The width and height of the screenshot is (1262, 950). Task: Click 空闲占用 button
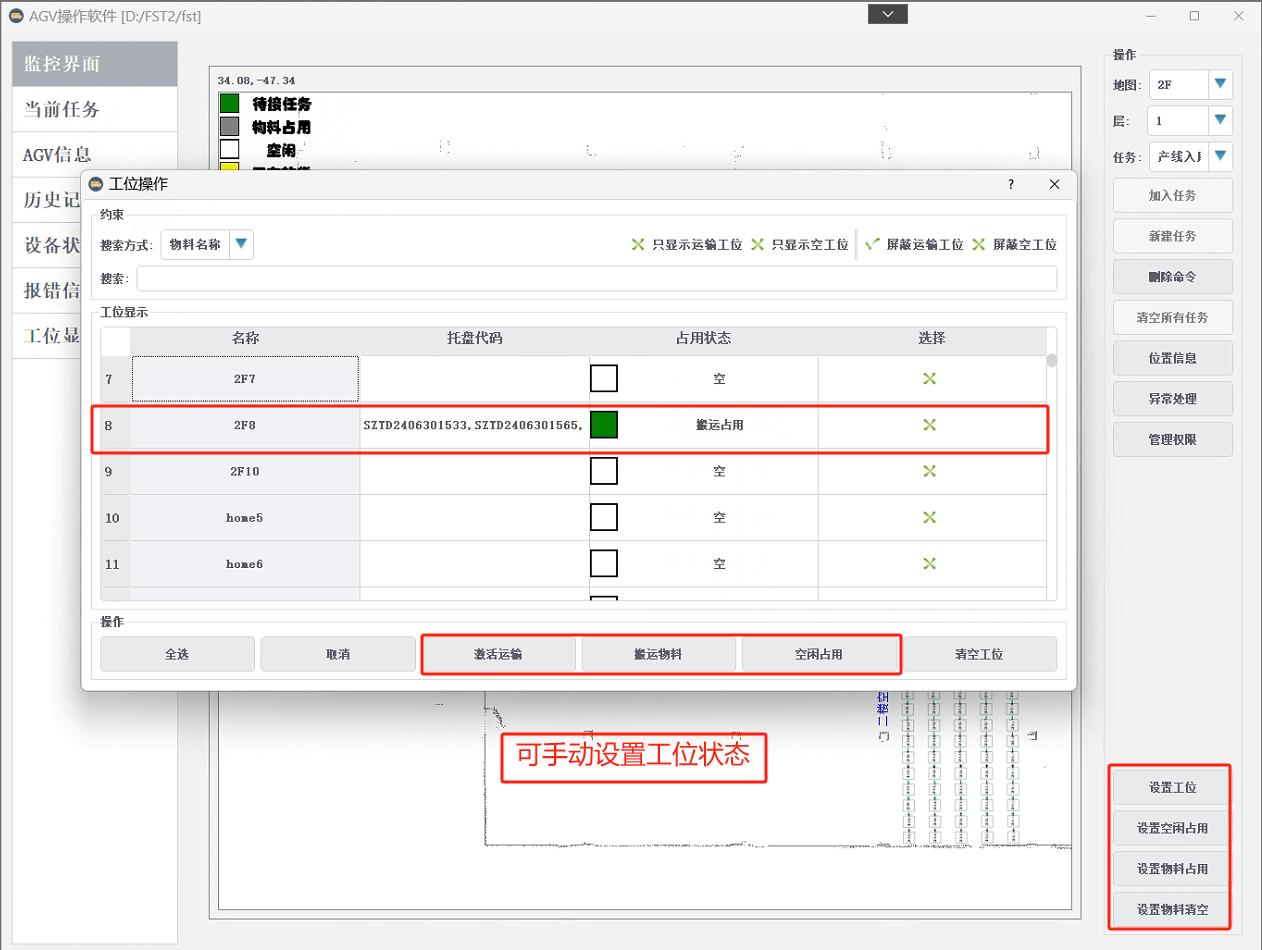tap(819, 654)
